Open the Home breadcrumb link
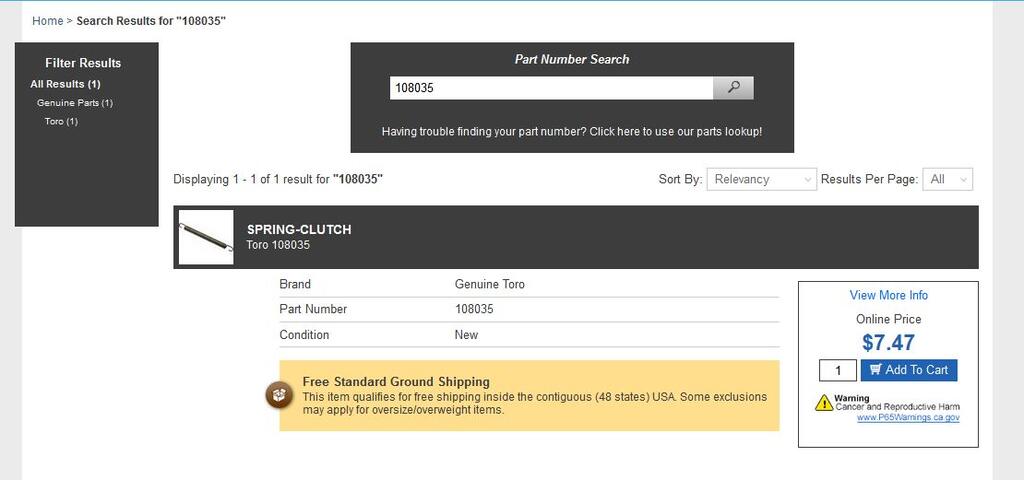Viewport: 1024px width, 480px height. point(48,21)
